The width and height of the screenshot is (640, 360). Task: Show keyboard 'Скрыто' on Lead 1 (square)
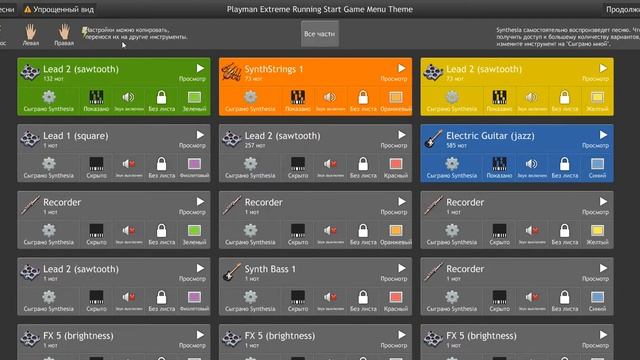tap(96, 164)
